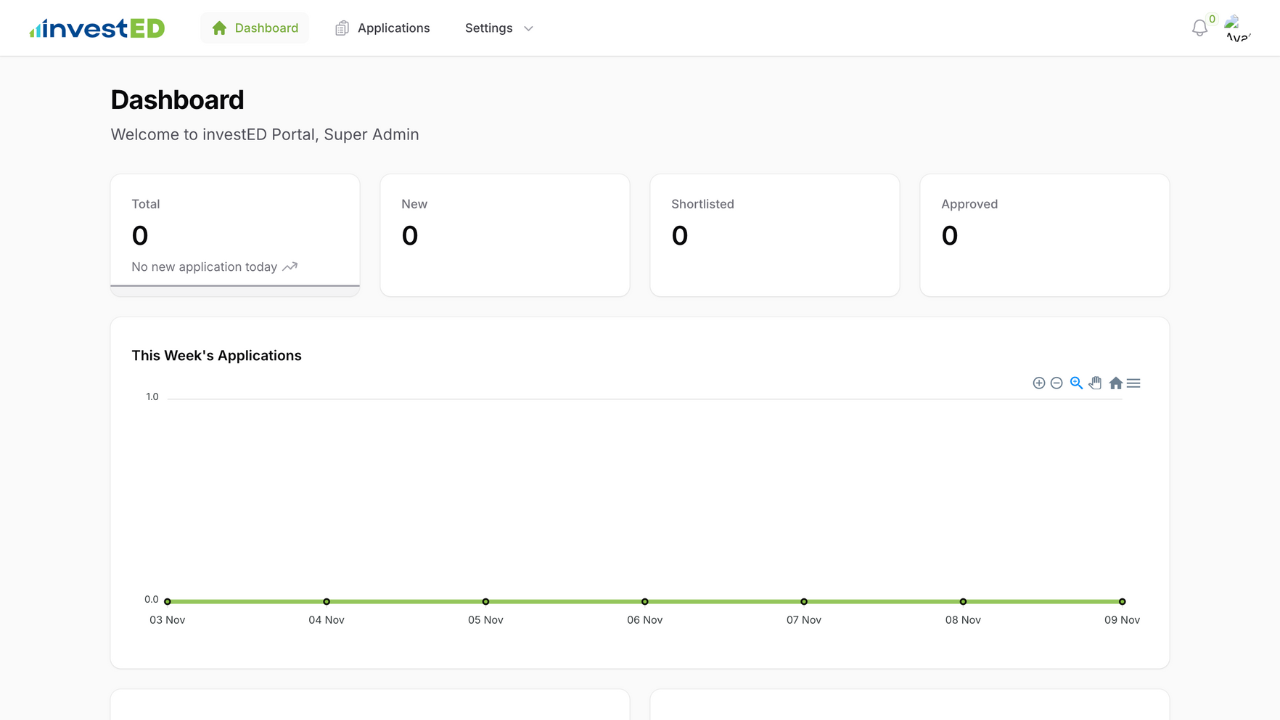The image size is (1280, 720).
Task: Open the 'No new application today' trend link
Action: (212, 267)
